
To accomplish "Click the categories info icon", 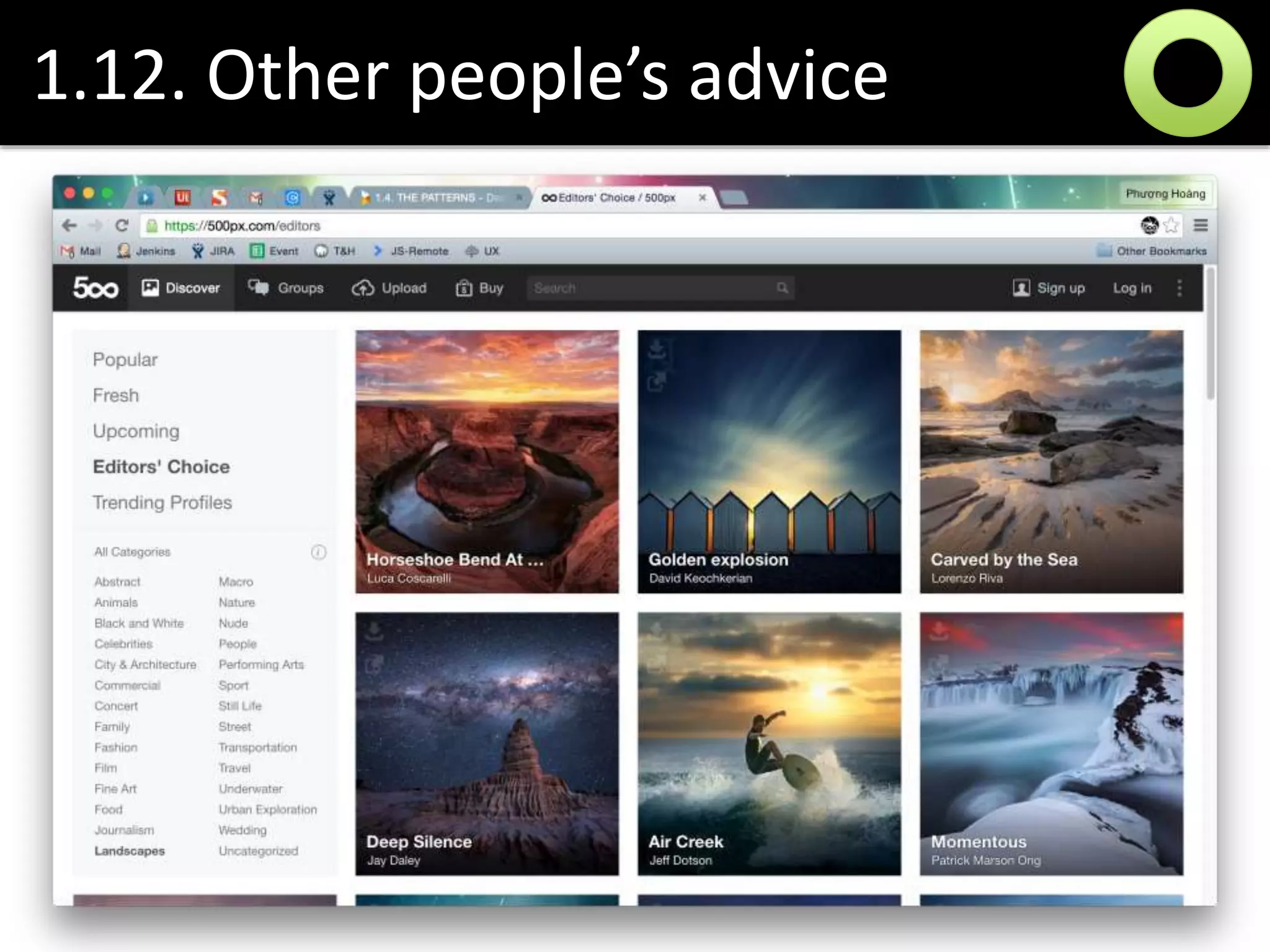I will click(318, 552).
